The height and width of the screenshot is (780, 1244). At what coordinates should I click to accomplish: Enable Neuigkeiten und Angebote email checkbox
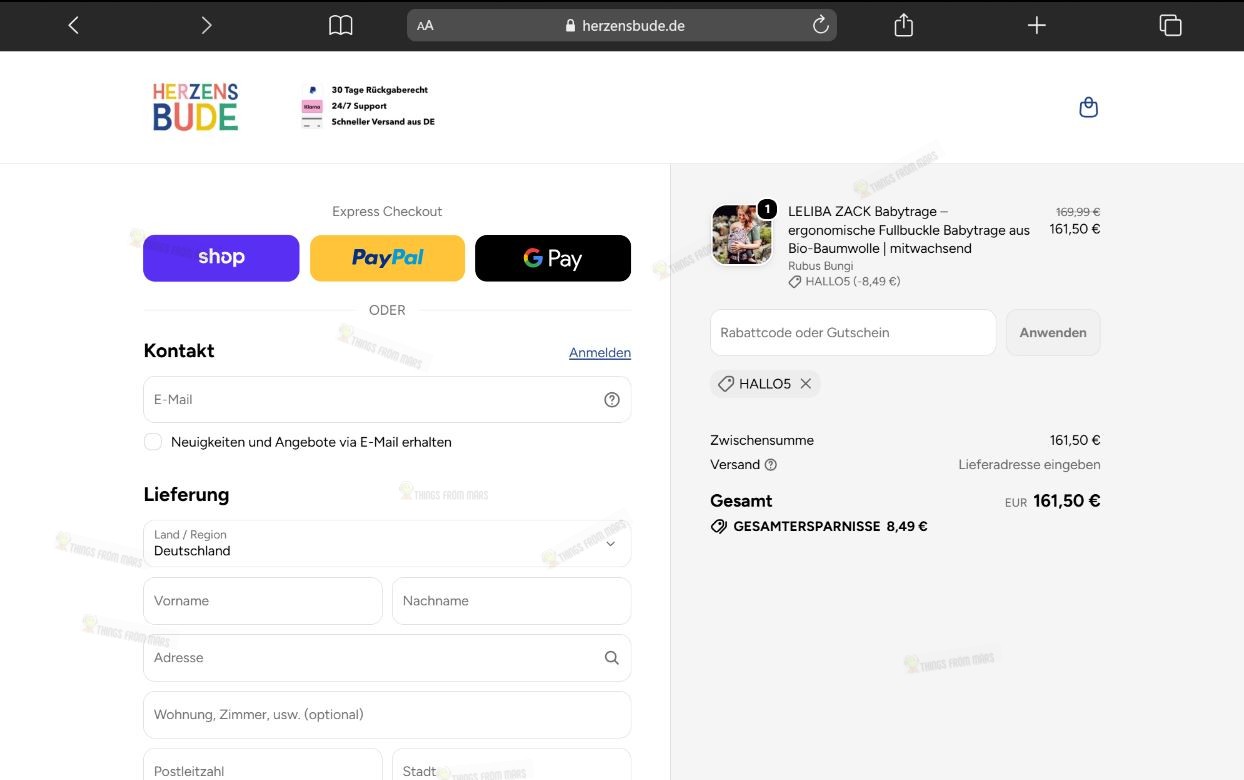point(153,442)
